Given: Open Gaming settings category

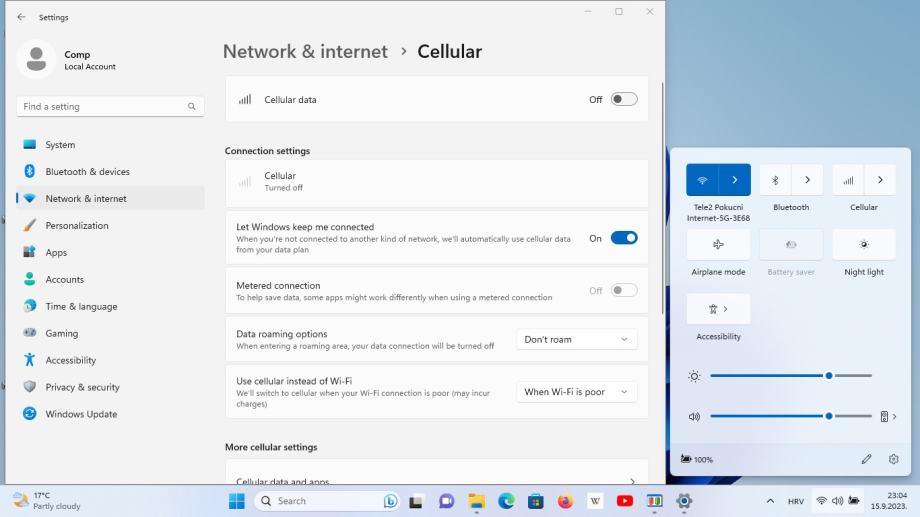Looking at the screenshot, I should [x=110, y=333].
